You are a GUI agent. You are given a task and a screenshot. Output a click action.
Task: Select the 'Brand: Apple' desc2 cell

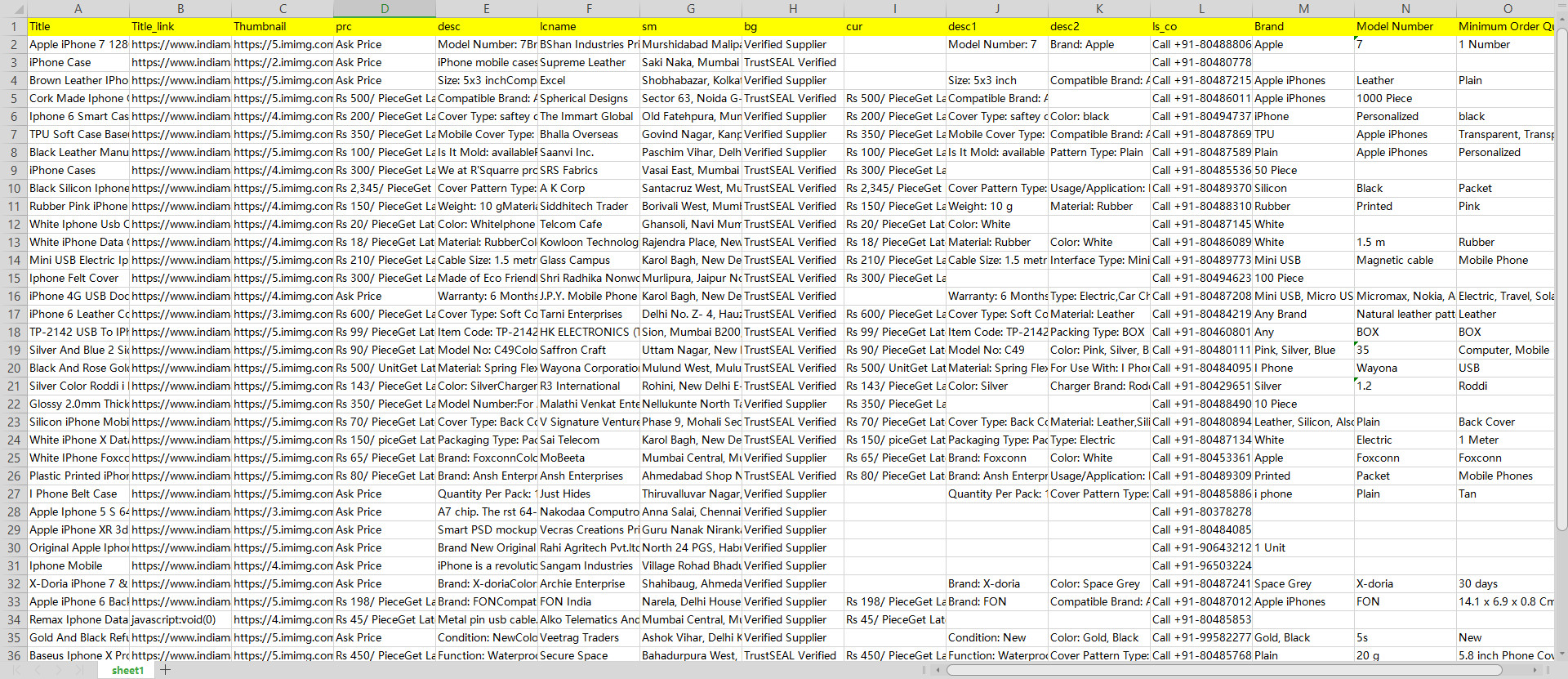tap(1099, 45)
